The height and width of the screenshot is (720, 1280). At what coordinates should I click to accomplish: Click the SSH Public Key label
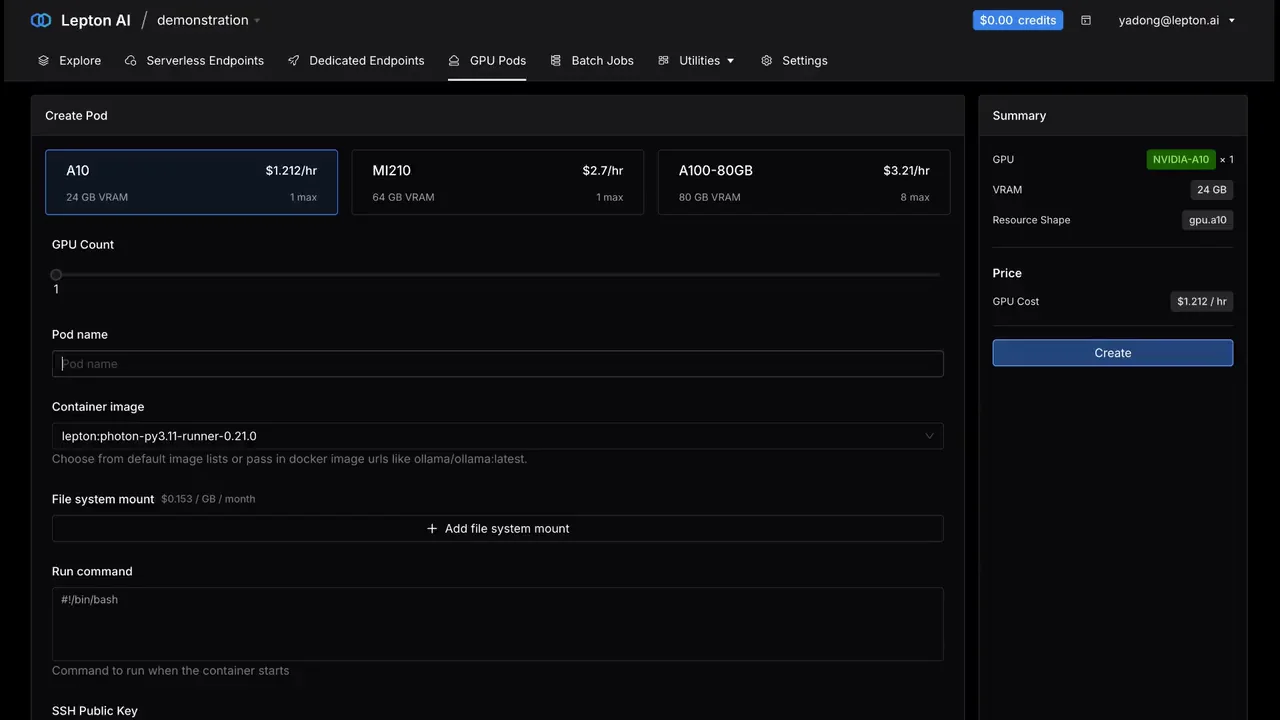(95, 711)
